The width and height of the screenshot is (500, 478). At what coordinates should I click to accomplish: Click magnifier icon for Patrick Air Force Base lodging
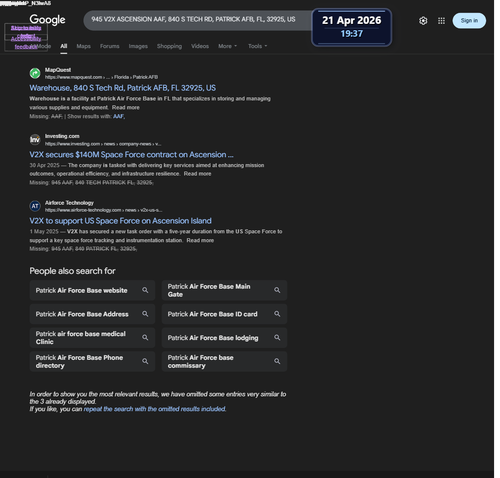pos(277,337)
